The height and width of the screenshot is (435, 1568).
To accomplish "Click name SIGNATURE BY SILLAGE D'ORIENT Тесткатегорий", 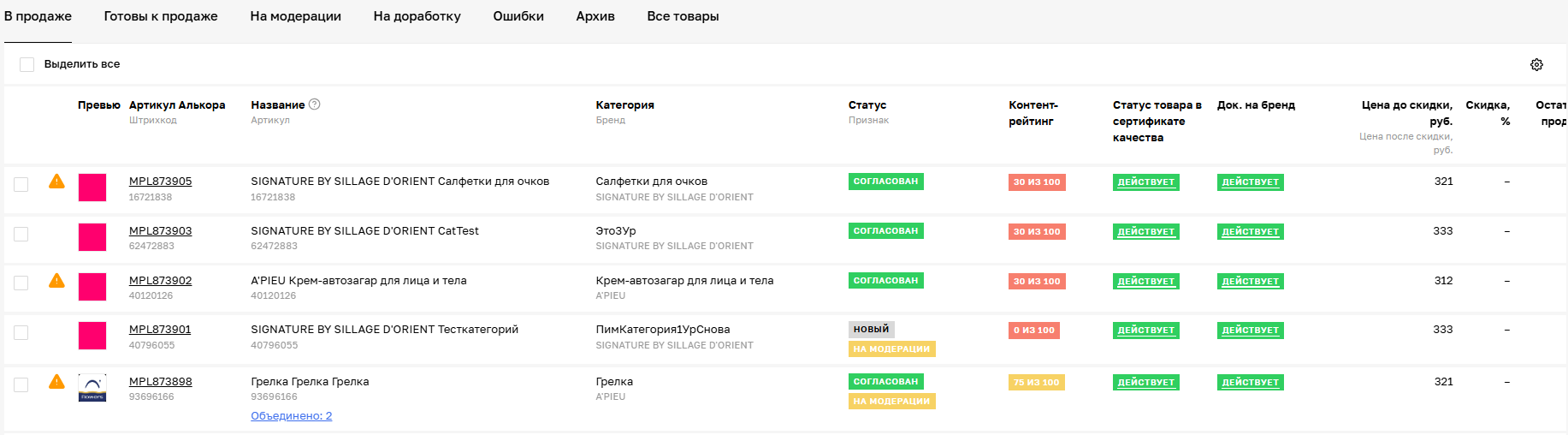I will (x=384, y=329).
